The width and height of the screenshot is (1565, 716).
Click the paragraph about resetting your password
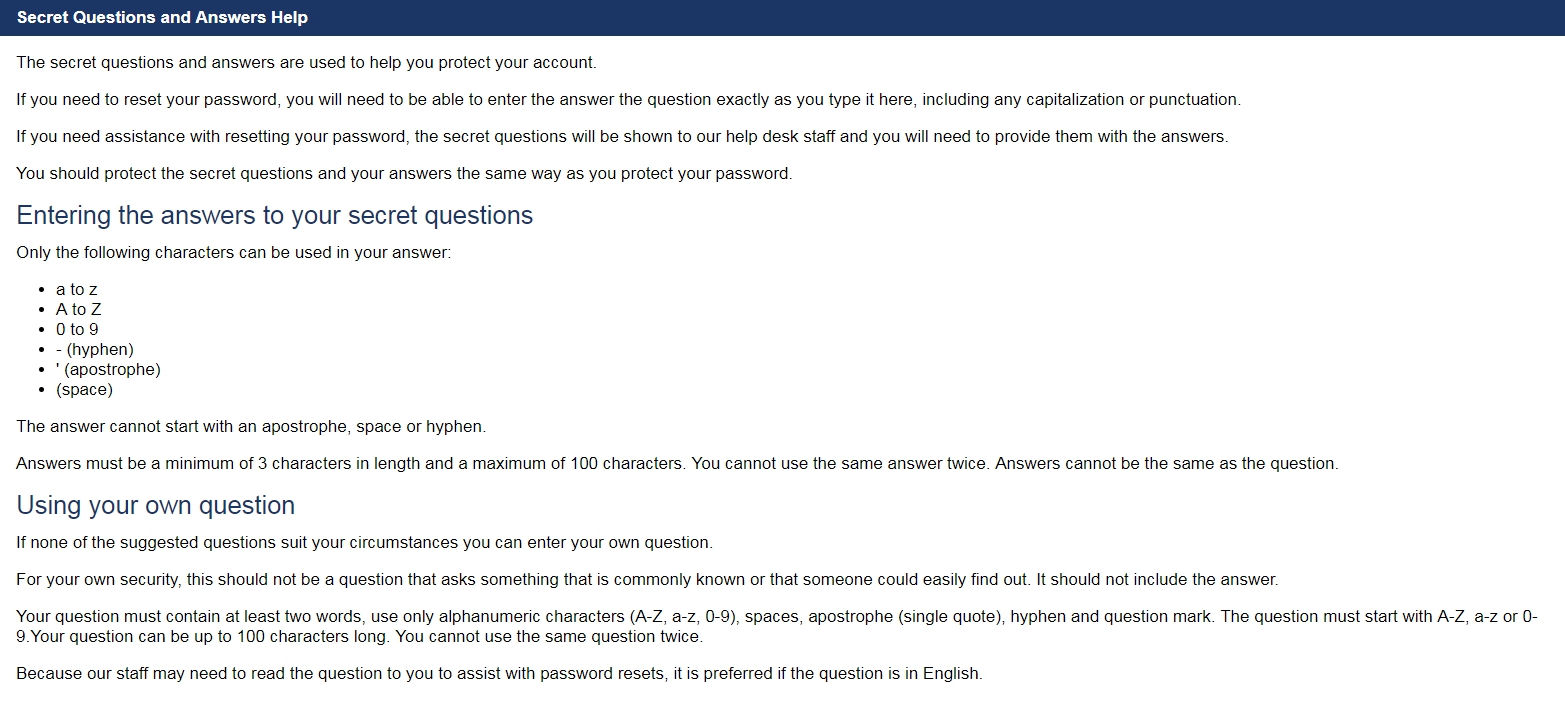click(628, 99)
